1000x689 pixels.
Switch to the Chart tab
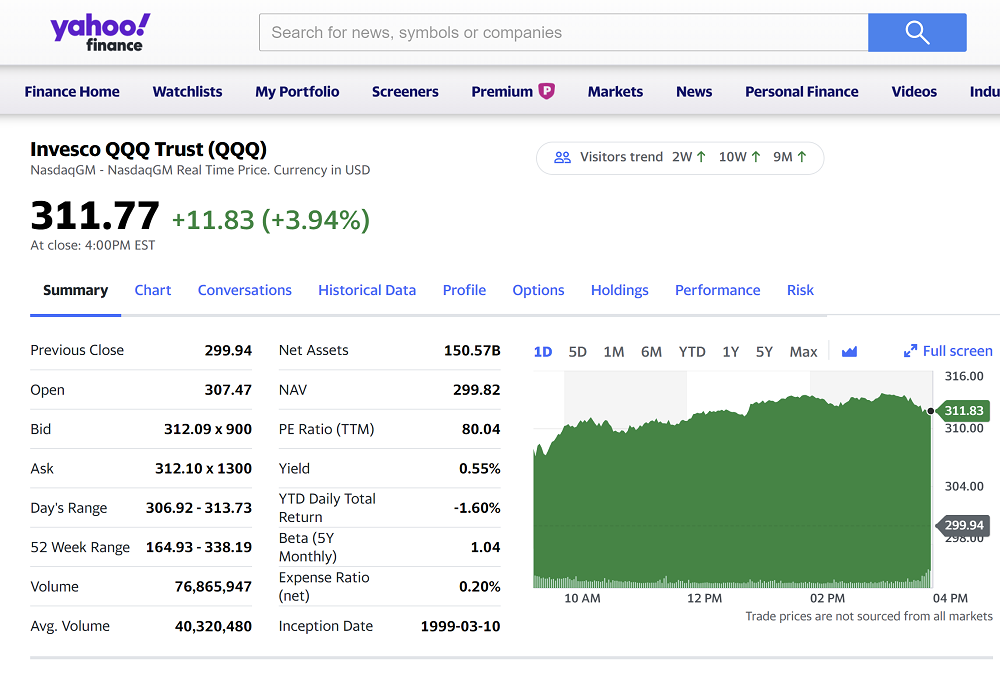click(152, 290)
